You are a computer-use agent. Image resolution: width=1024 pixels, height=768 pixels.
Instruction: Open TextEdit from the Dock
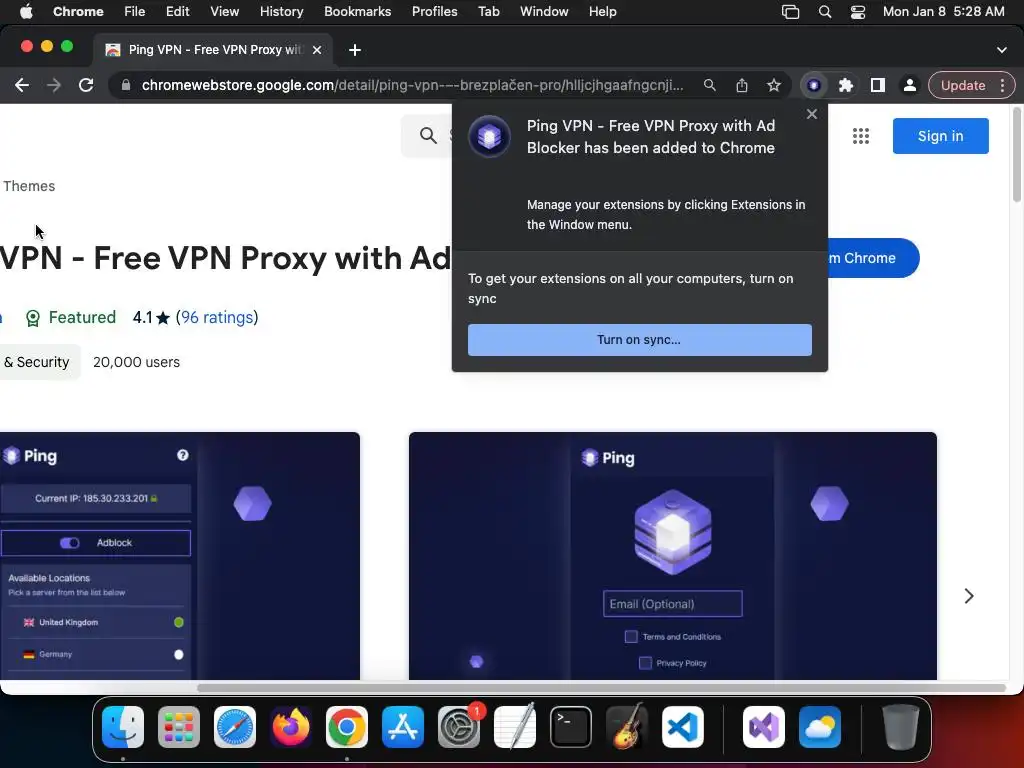click(x=515, y=727)
